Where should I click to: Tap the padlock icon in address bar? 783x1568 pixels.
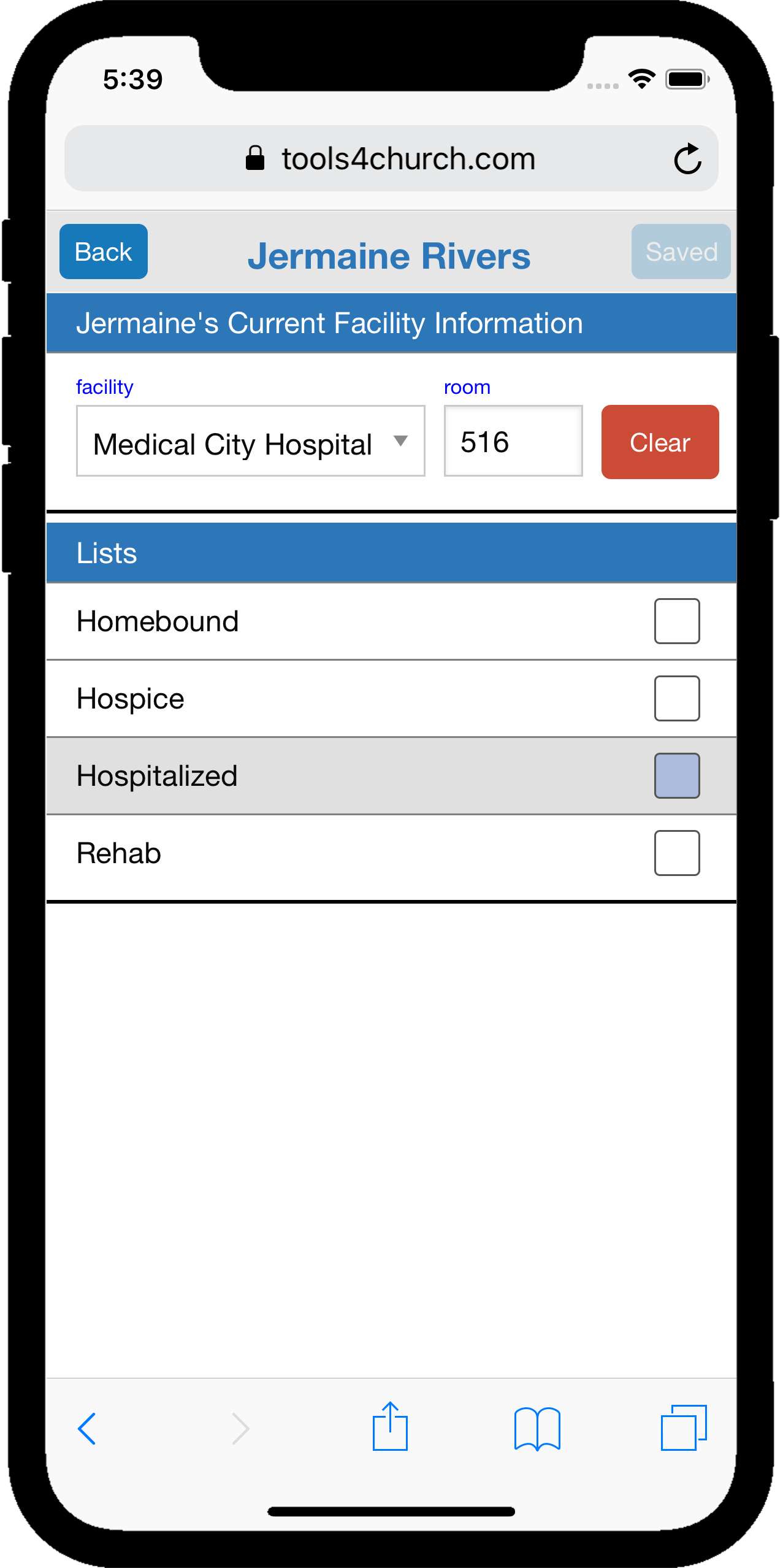255,158
